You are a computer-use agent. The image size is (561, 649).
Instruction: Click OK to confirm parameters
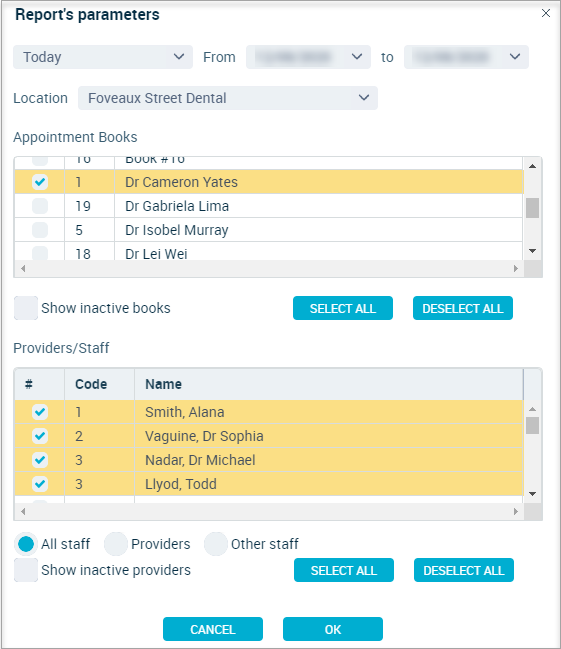[x=332, y=629]
